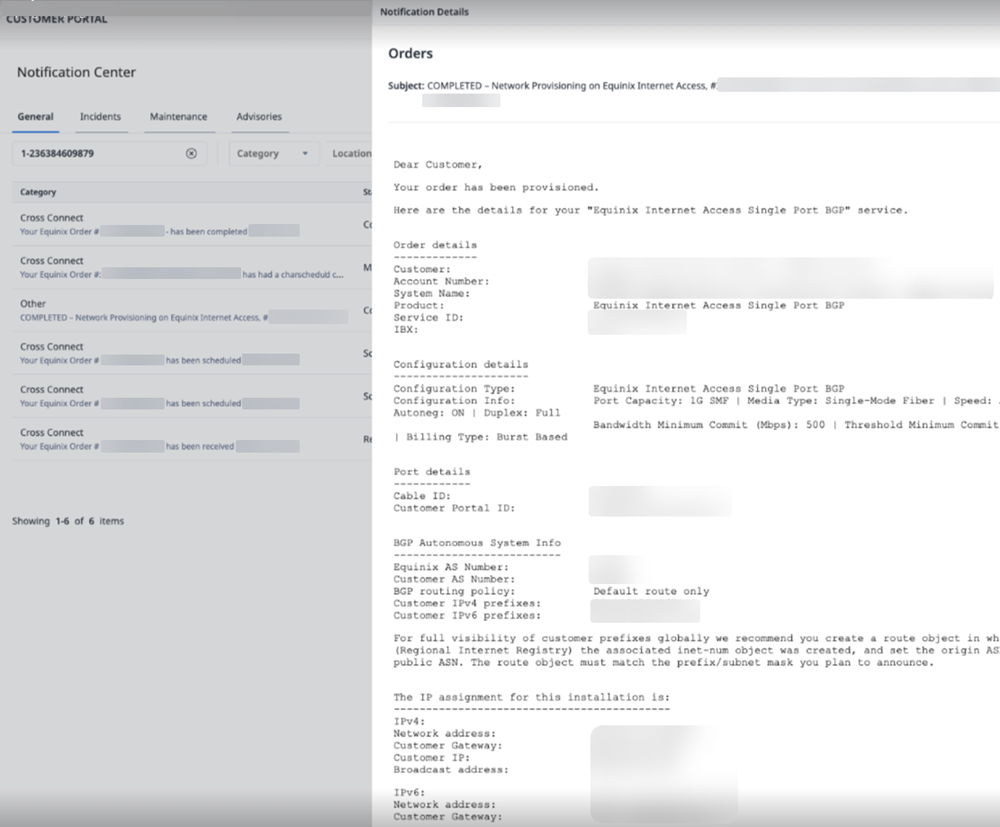Screen dimensions: 1000x827
Task: Click the Notification Details panel title
Action: coord(424,12)
